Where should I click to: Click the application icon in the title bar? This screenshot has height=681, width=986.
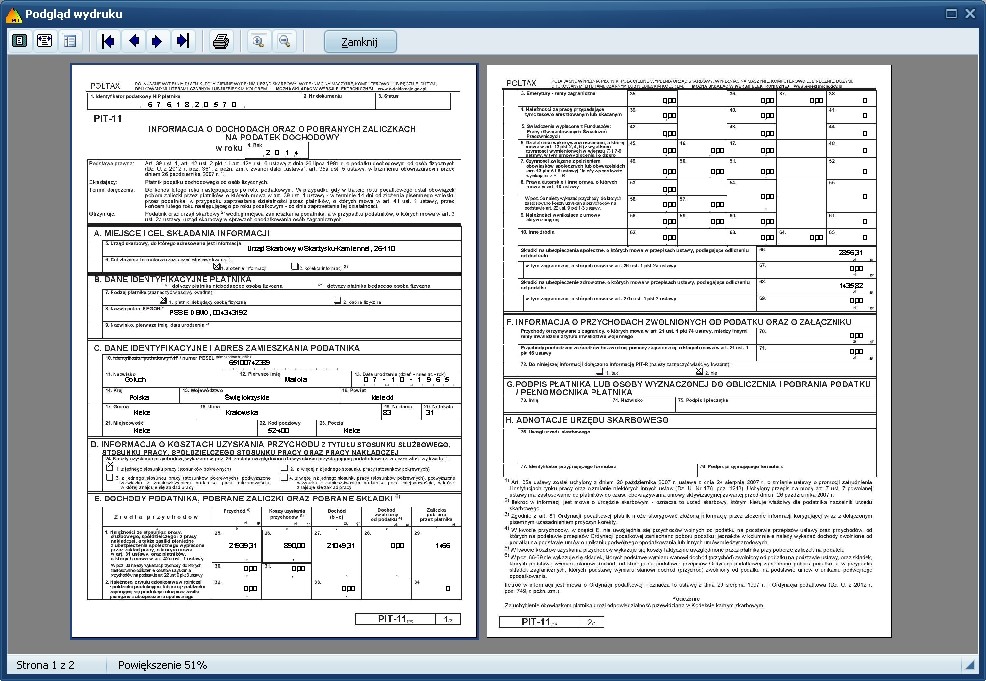pos(13,14)
